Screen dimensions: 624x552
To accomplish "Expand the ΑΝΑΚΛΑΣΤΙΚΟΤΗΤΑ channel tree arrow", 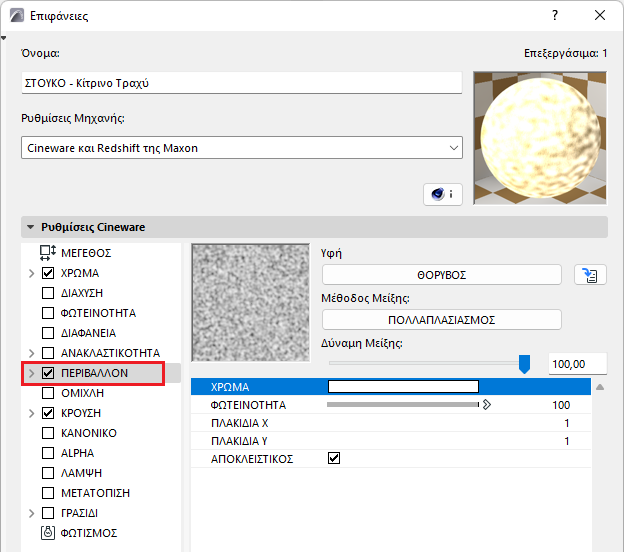I will [31, 353].
